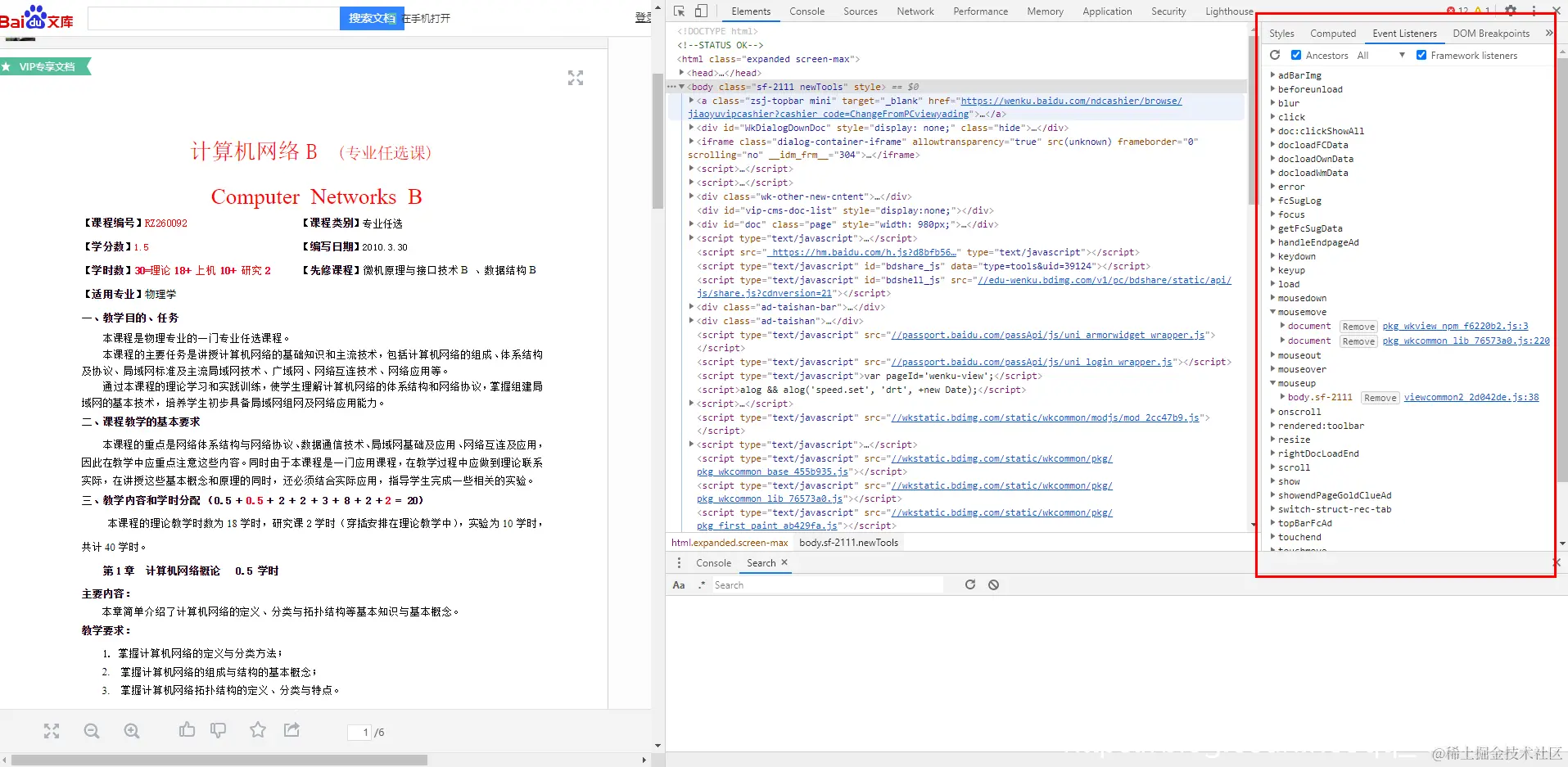Open the All listeners filter dropdown

click(1381, 55)
